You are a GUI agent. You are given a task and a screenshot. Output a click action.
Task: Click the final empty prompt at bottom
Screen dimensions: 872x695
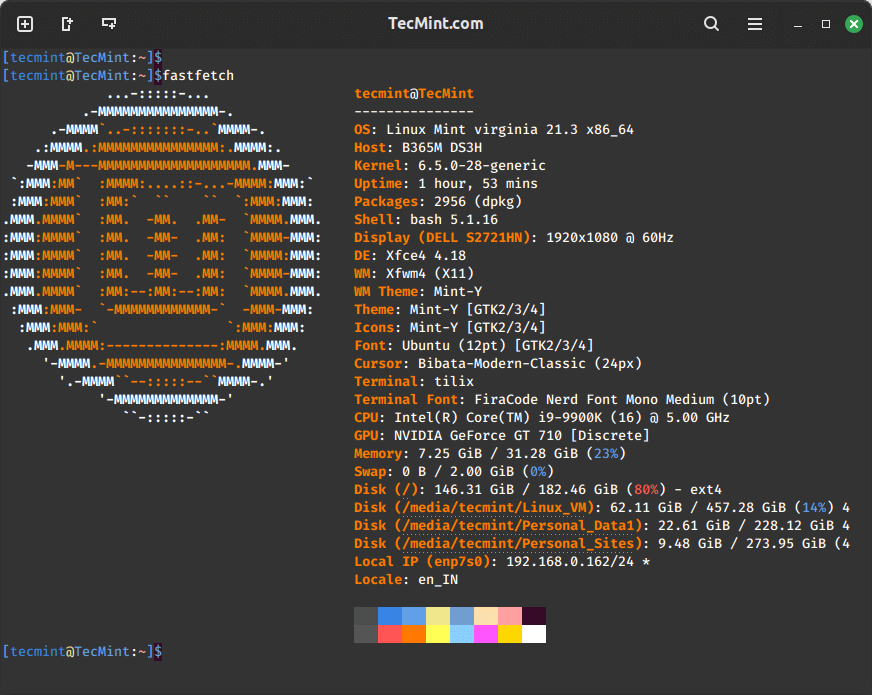click(82, 652)
